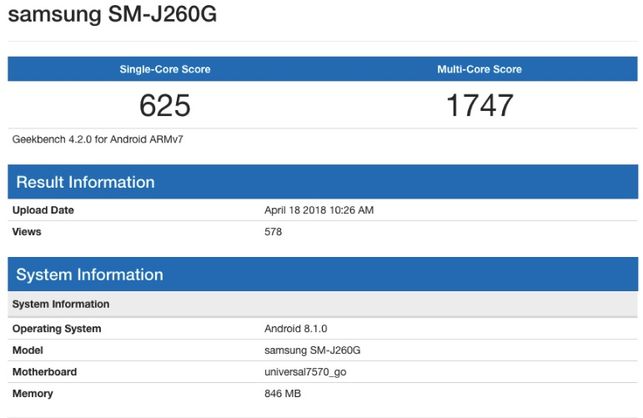Select the Upload Date row label
Screen dimensions: 643x418
point(43,210)
